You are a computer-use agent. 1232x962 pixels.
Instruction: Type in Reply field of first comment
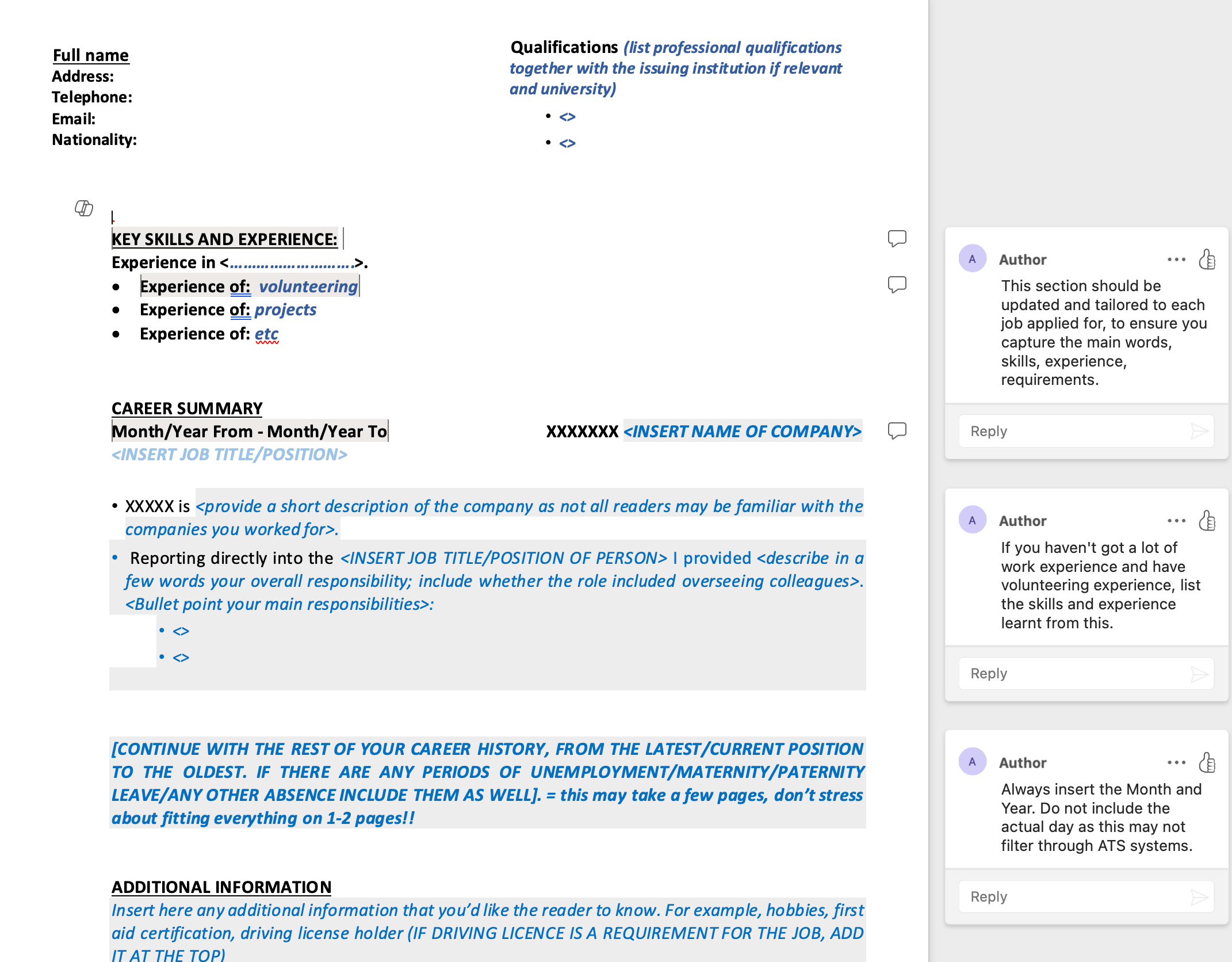(x=1070, y=431)
